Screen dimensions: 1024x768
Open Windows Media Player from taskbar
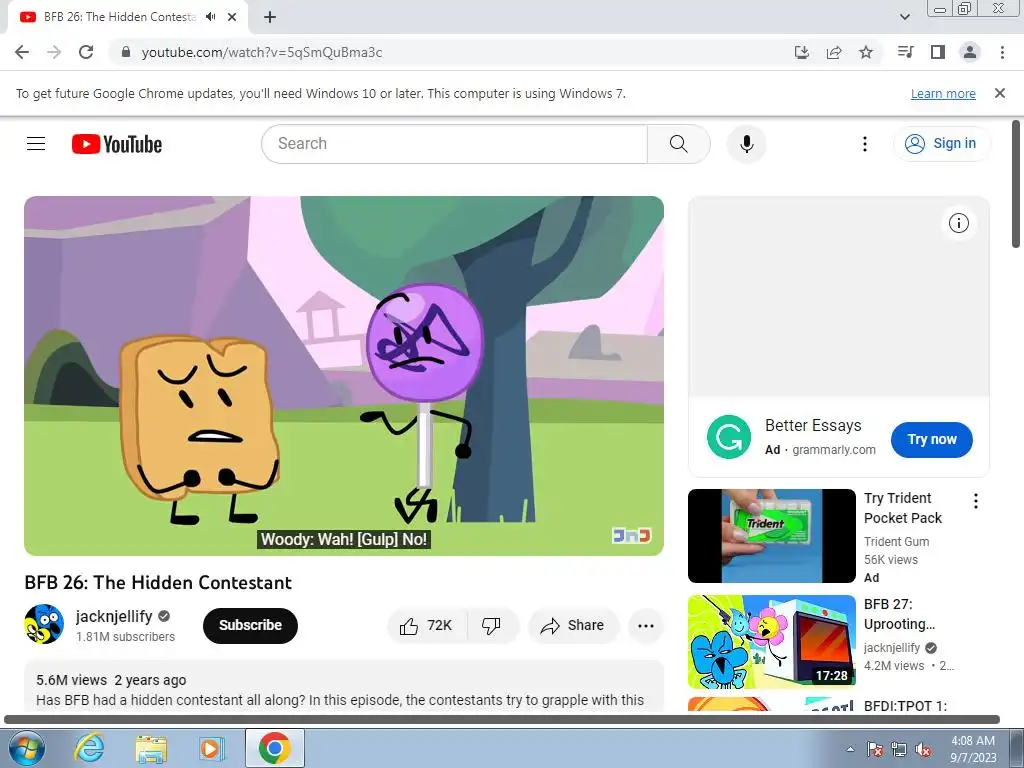[212, 748]
